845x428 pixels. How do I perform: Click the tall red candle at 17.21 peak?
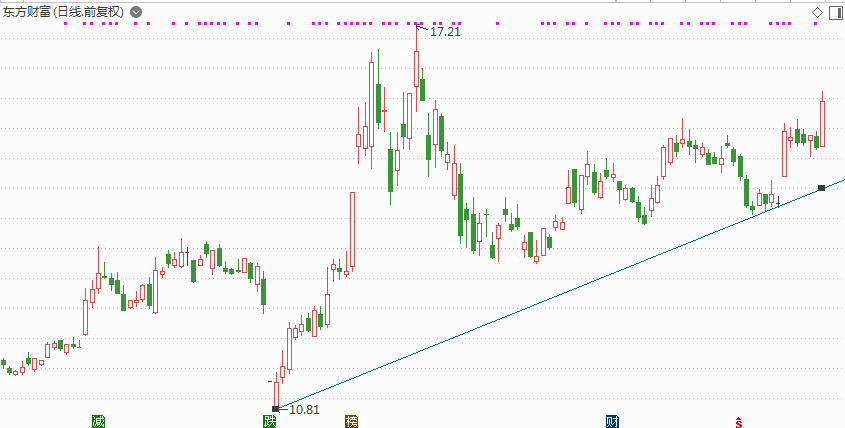[417, 68]
